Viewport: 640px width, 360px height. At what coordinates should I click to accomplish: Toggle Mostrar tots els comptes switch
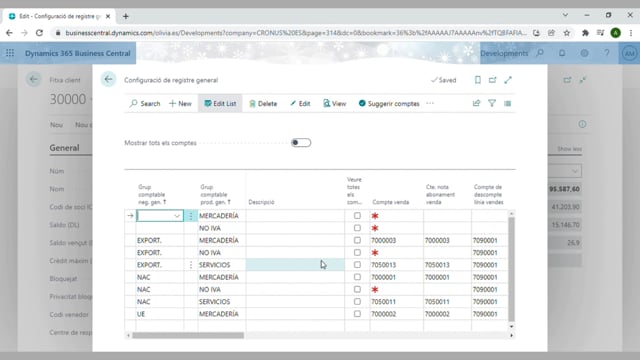point(301,142)
